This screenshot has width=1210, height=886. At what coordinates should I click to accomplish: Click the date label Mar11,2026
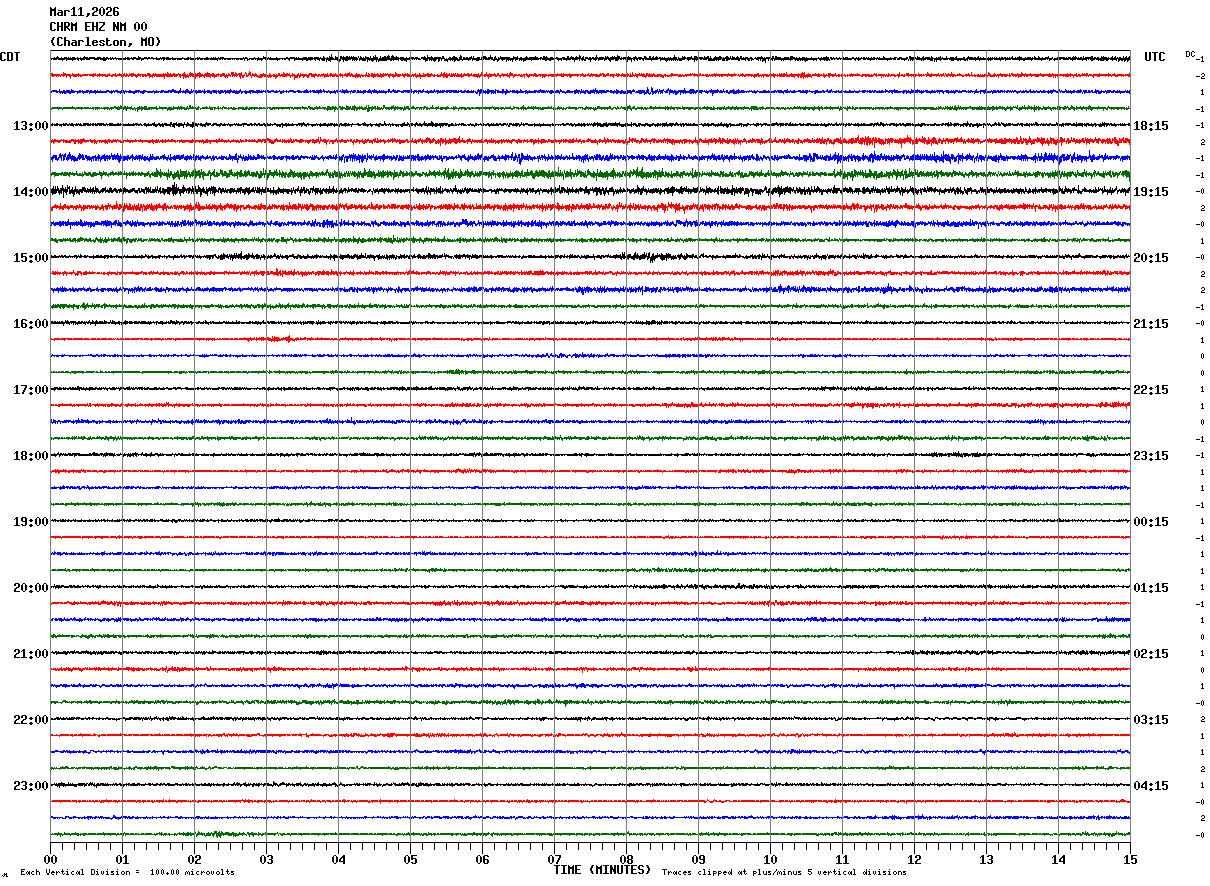[84, 12]
